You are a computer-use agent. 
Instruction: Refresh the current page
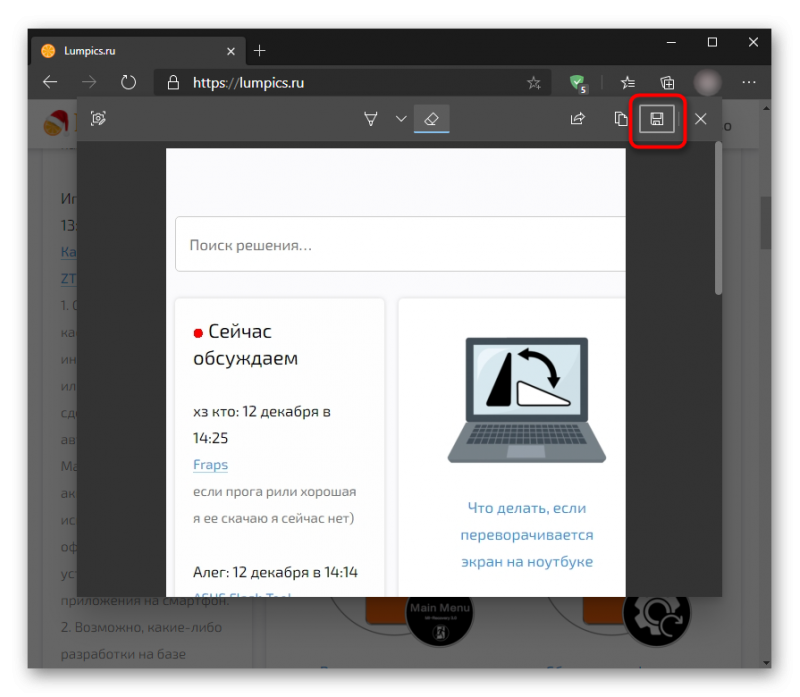(129, 82)
